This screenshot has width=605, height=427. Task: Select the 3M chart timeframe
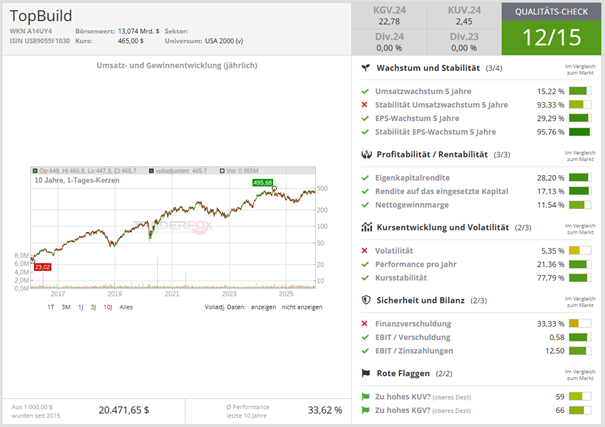(66, 307)
